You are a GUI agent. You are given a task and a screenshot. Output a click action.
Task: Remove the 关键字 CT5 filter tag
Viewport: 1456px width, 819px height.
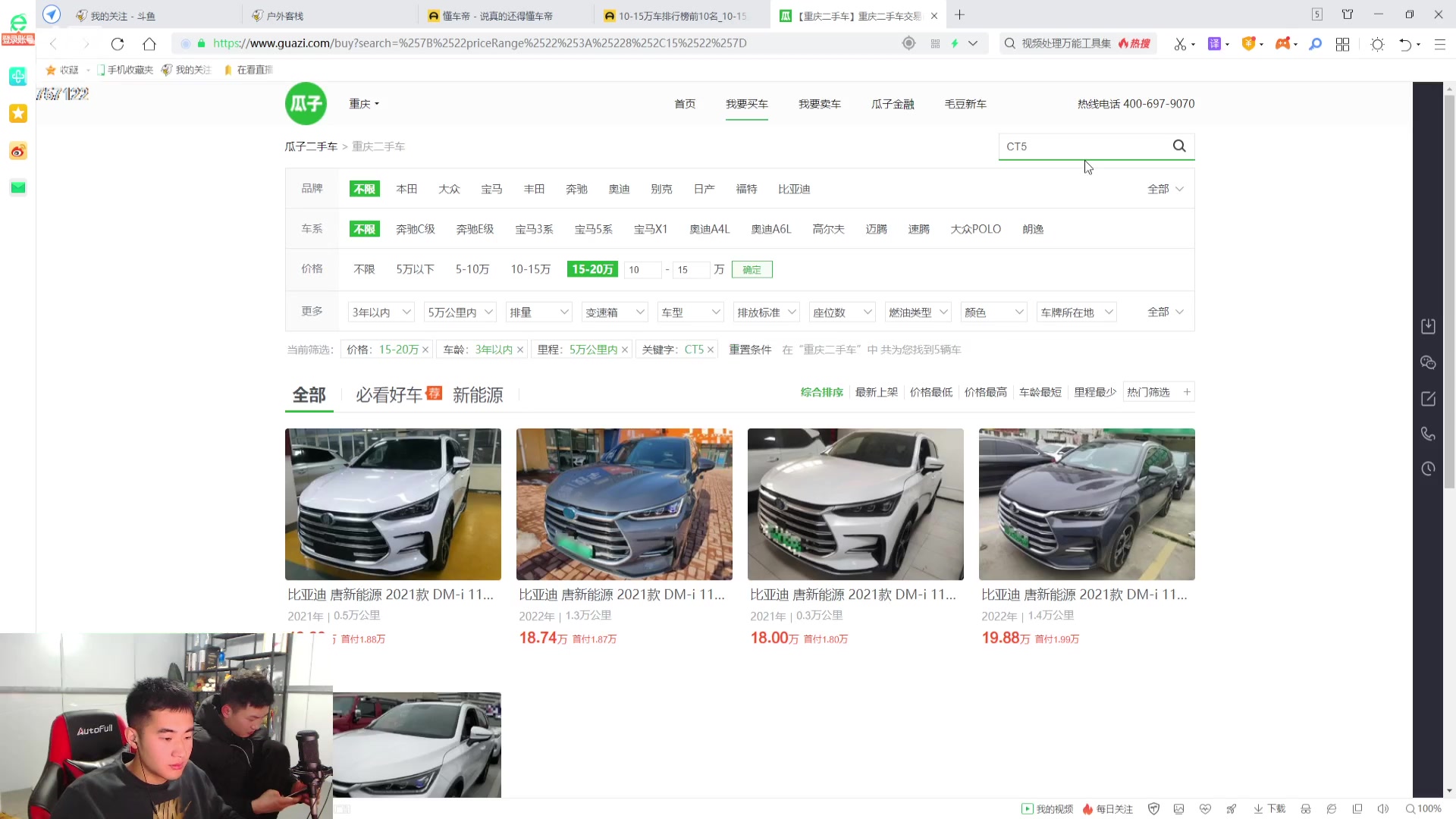[711, 350]
